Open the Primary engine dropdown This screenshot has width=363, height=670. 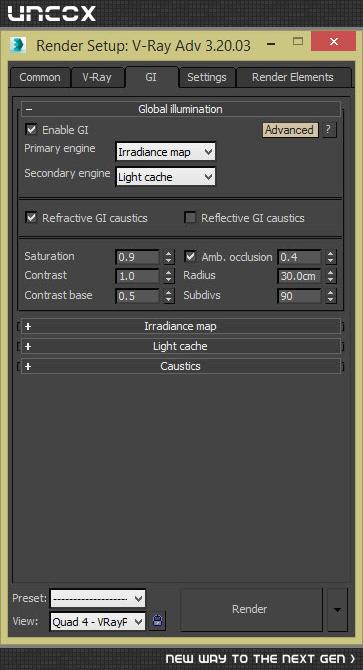[166, 152]
